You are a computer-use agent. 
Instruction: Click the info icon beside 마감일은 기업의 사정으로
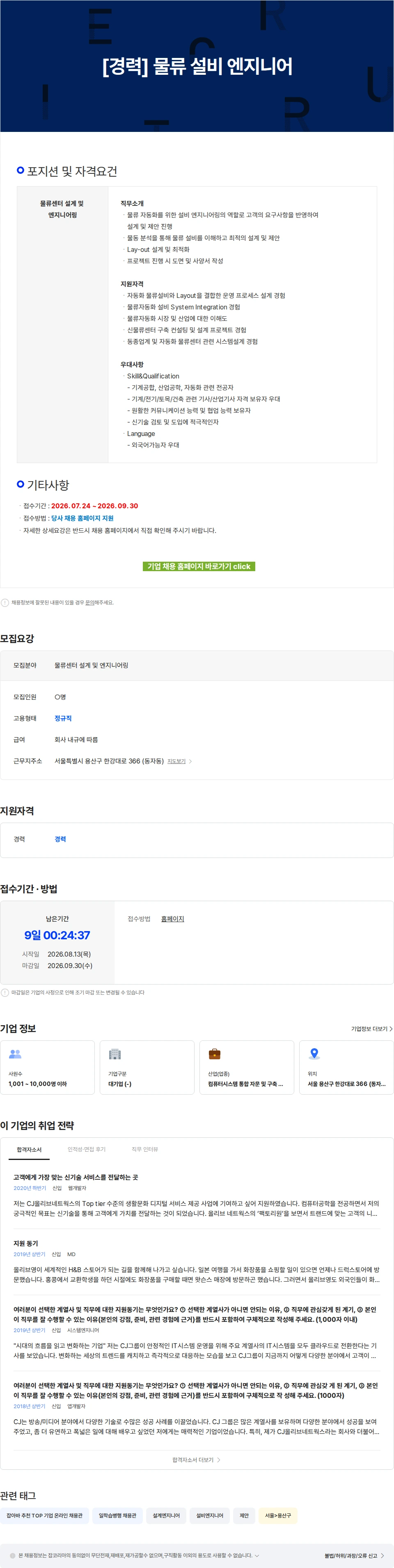pyautogui.click(x=5, y=993)
